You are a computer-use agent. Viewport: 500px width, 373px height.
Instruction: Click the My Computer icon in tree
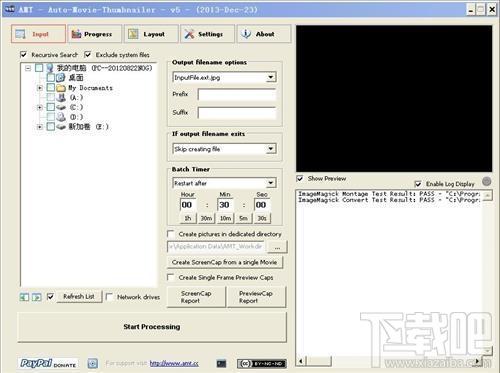coord(50,68)
